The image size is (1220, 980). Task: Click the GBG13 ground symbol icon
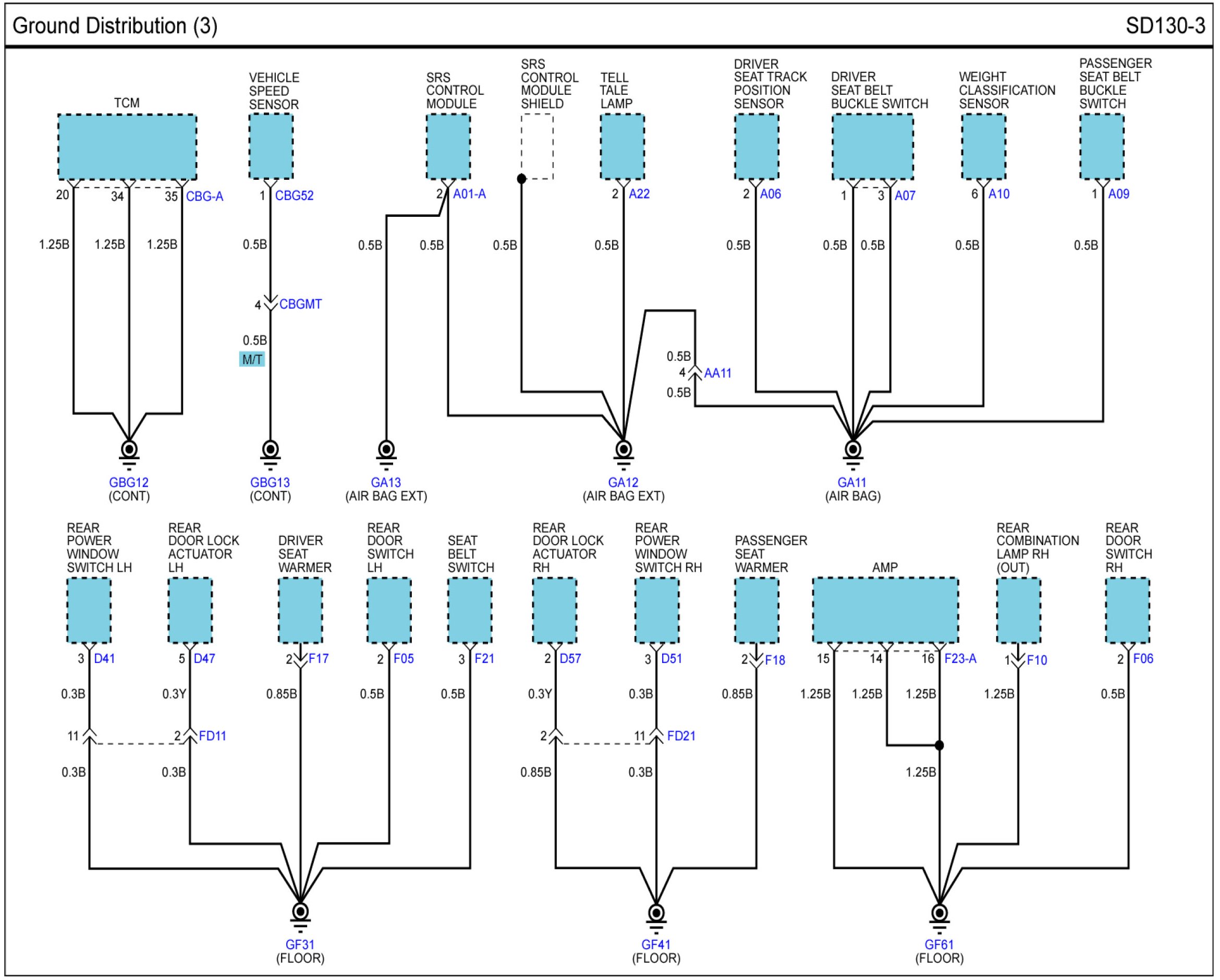coord(271,451)
